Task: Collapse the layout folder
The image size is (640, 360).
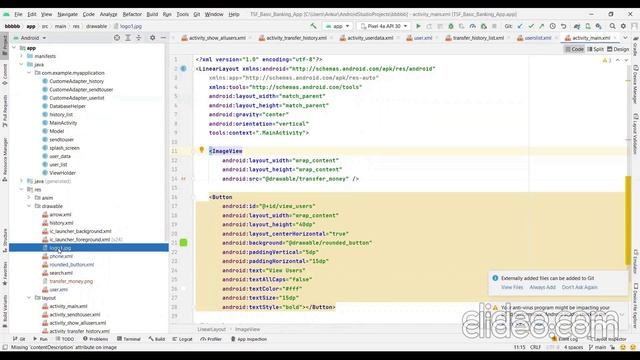Action: click(29, 298)
